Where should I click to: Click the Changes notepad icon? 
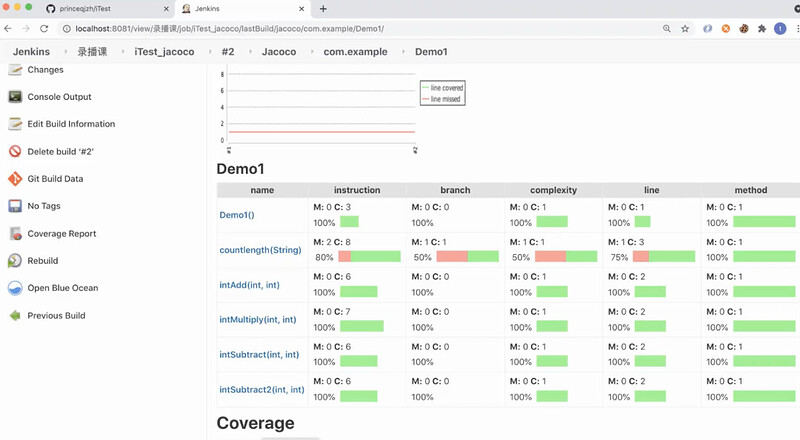point(15,69)
